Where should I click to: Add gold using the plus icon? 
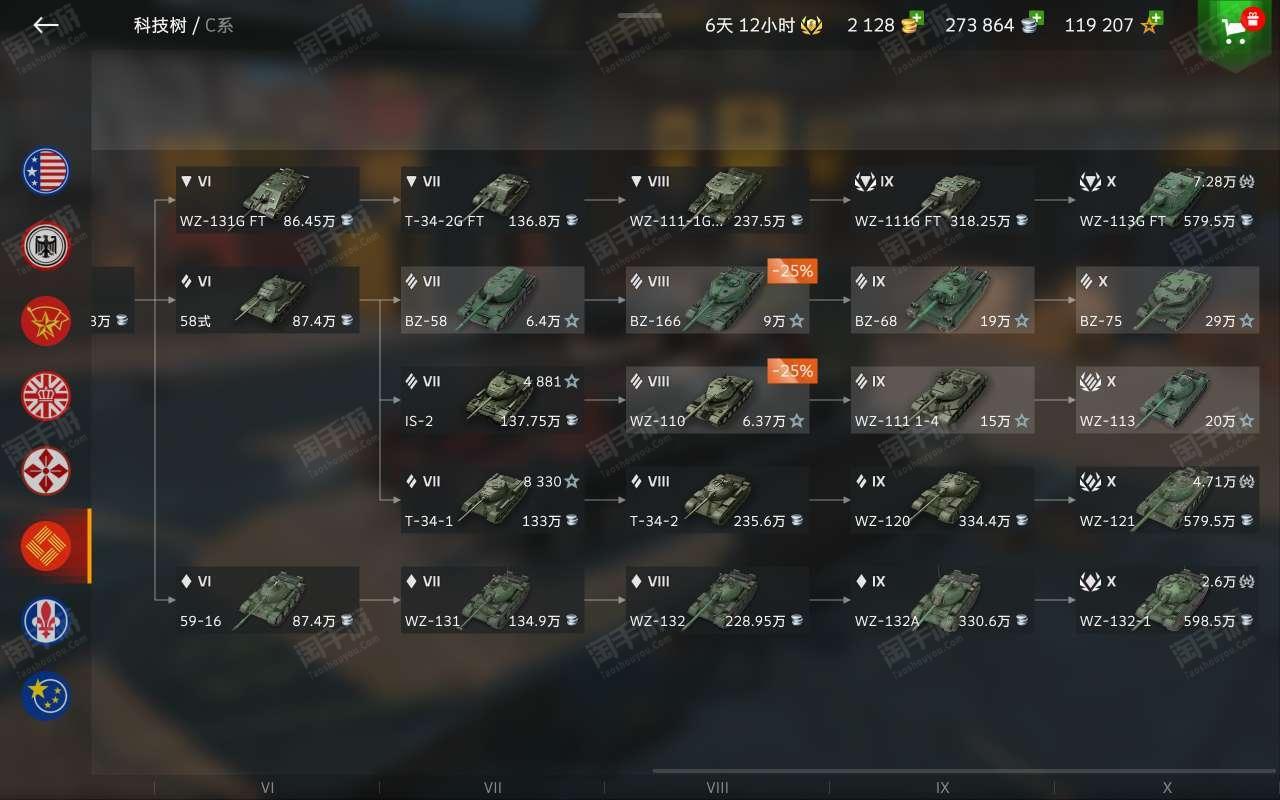click(916, 18)
